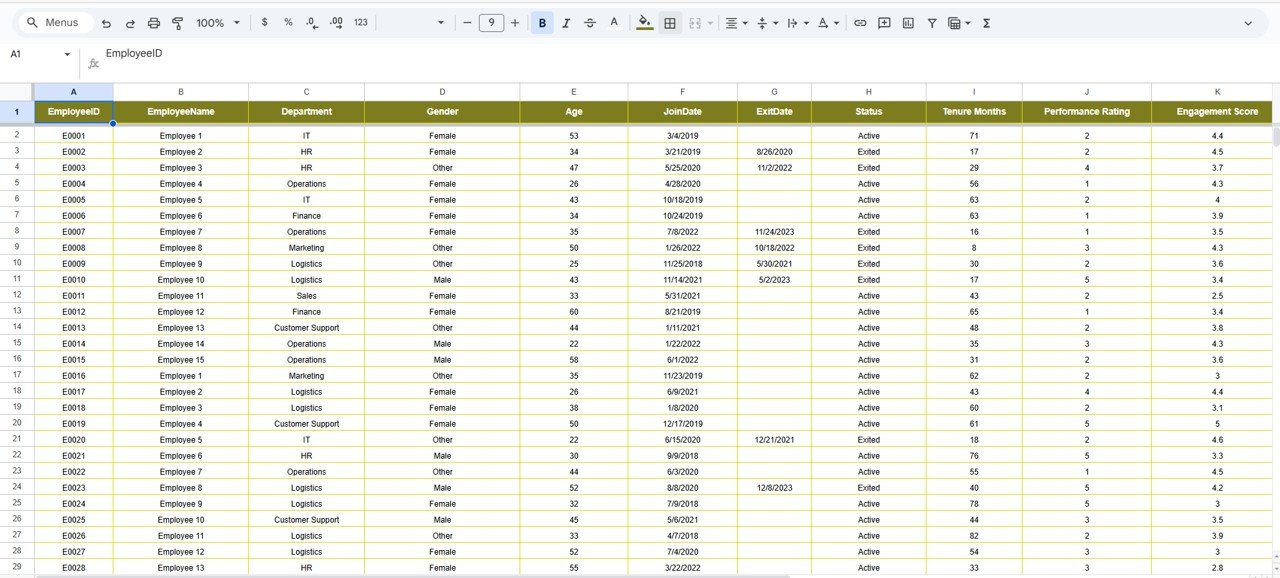This screenshot has height=578, width=1280.
Task: Click the Undo icon
Action: 107,22
